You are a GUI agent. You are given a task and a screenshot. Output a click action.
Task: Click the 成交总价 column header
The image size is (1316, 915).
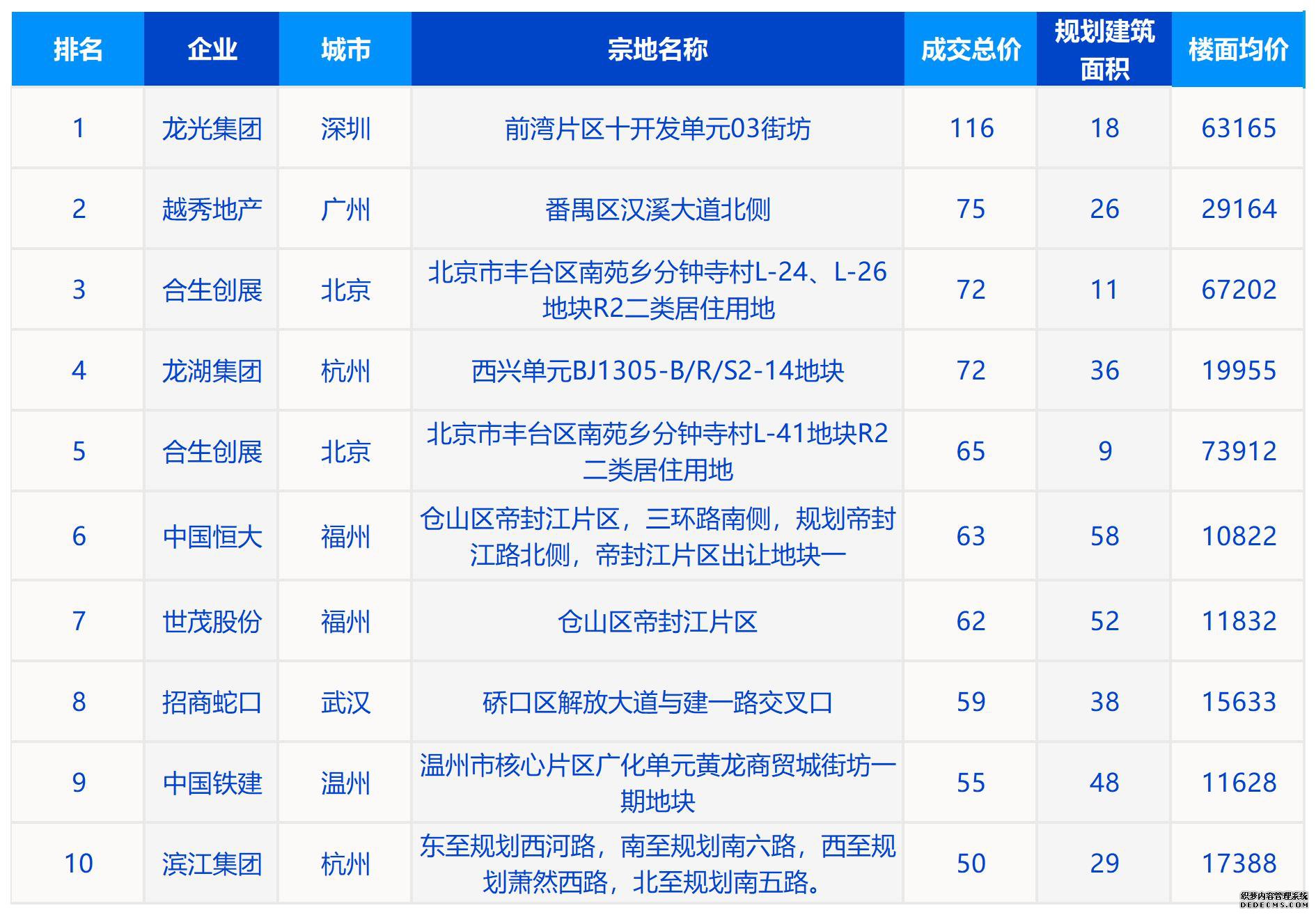(x=971, y=49)
